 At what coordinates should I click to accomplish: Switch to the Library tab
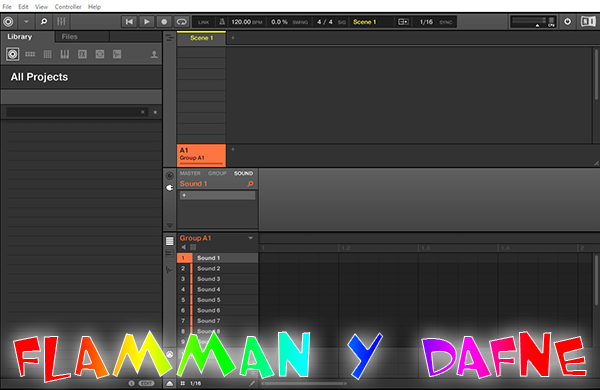click(20, 37)
